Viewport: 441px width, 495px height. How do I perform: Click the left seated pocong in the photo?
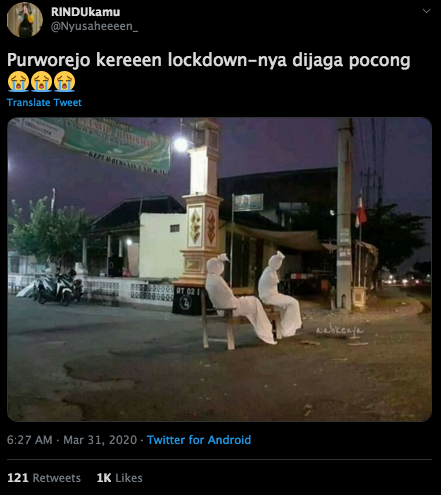pyautogui.click(x=238, y=298)
